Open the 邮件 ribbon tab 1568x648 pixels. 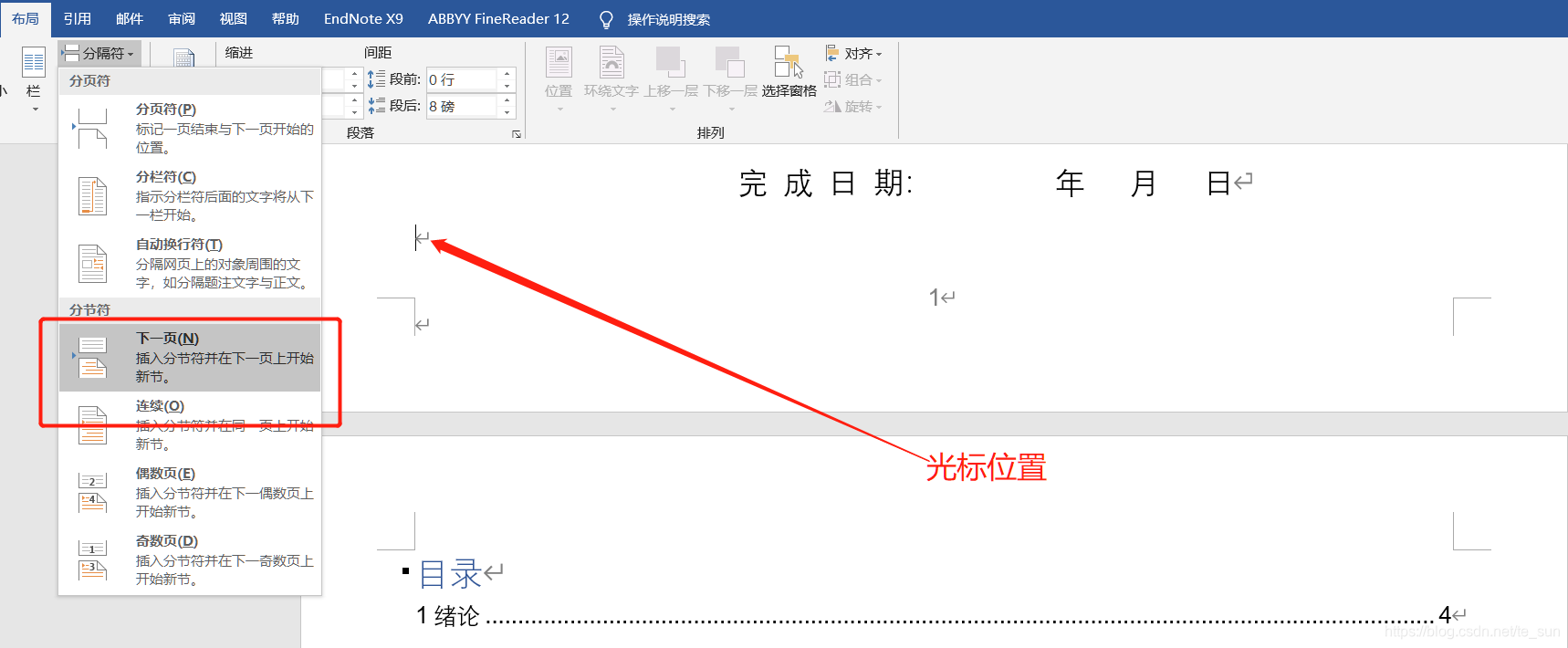pyautogui.click(x=130, y=18)
